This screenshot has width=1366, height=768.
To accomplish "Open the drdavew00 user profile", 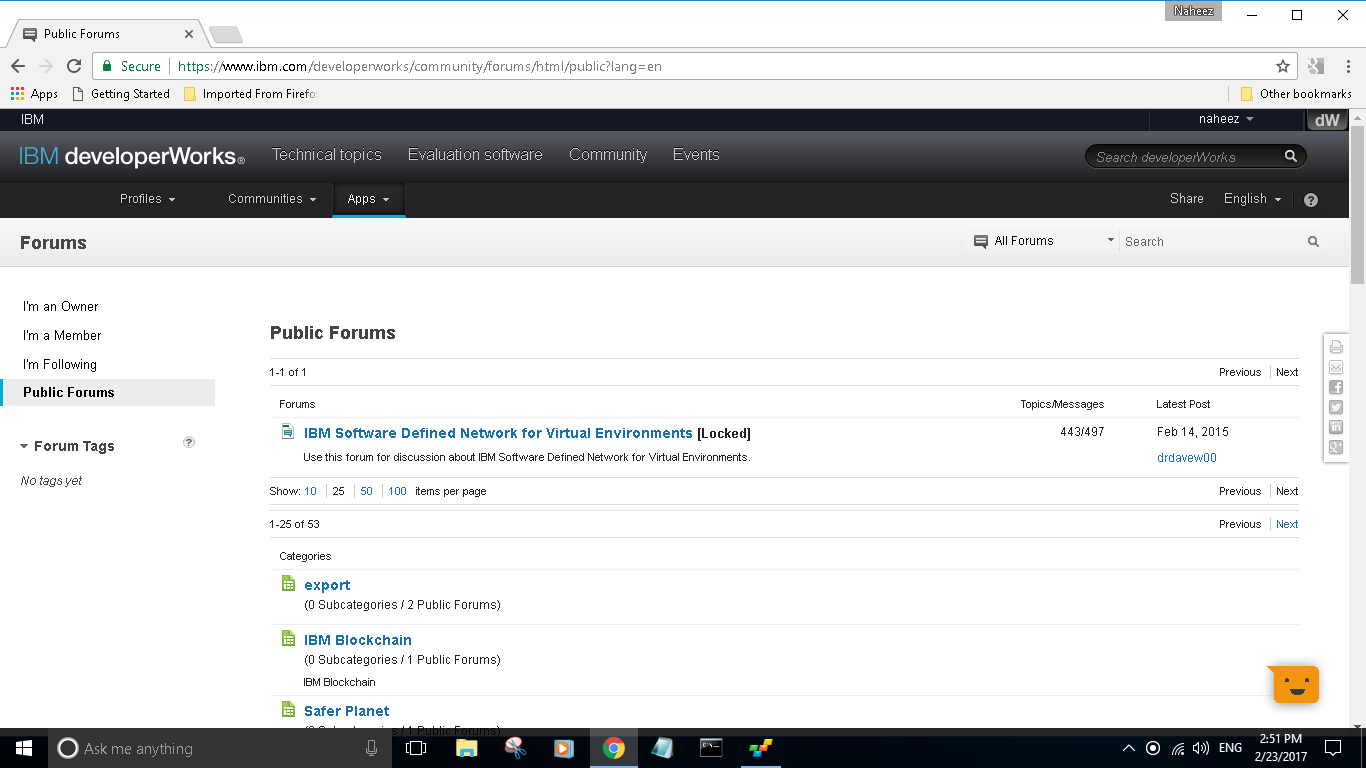I will (x=1187, y=458).
